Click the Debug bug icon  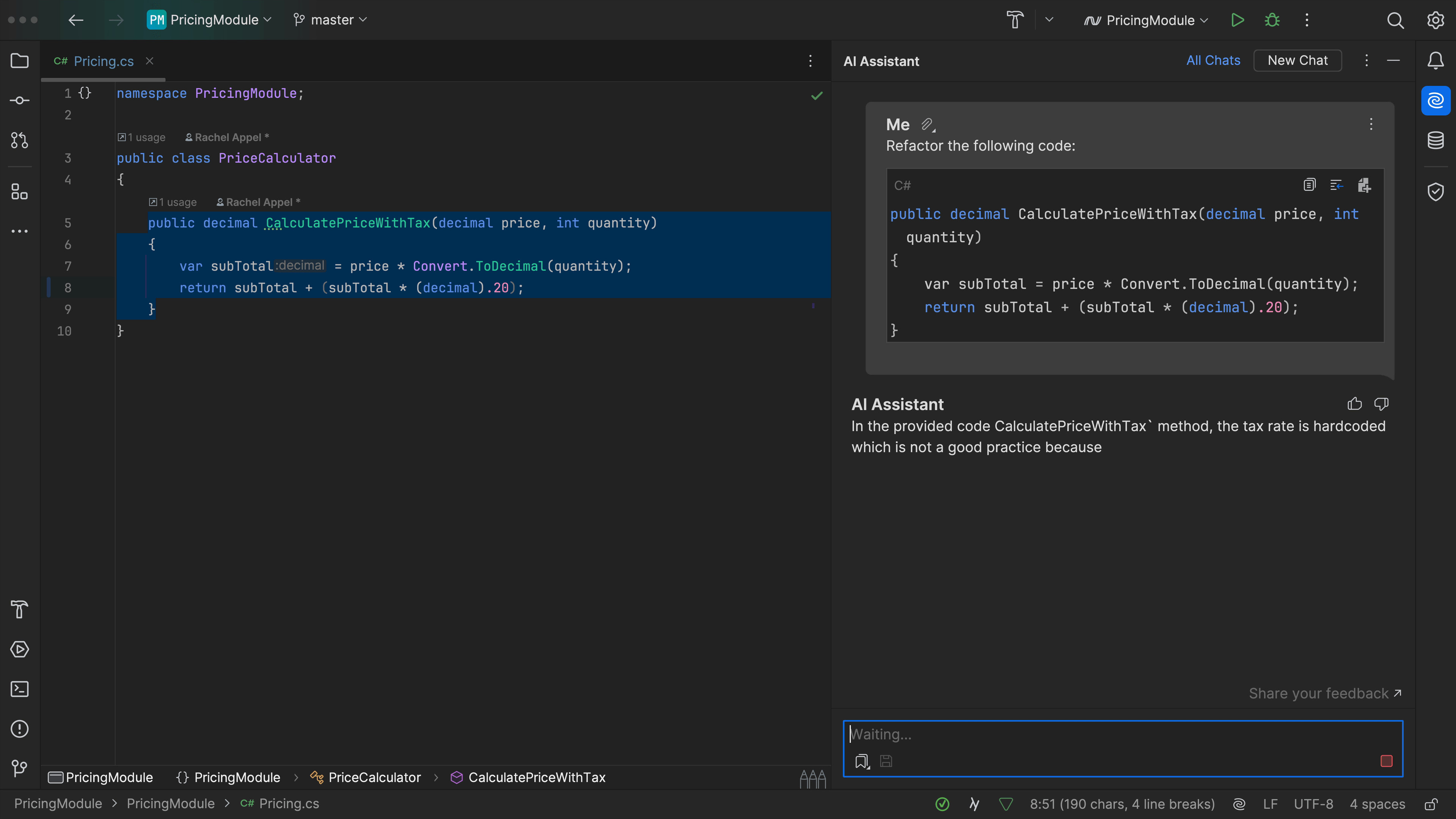(1272, 20)
